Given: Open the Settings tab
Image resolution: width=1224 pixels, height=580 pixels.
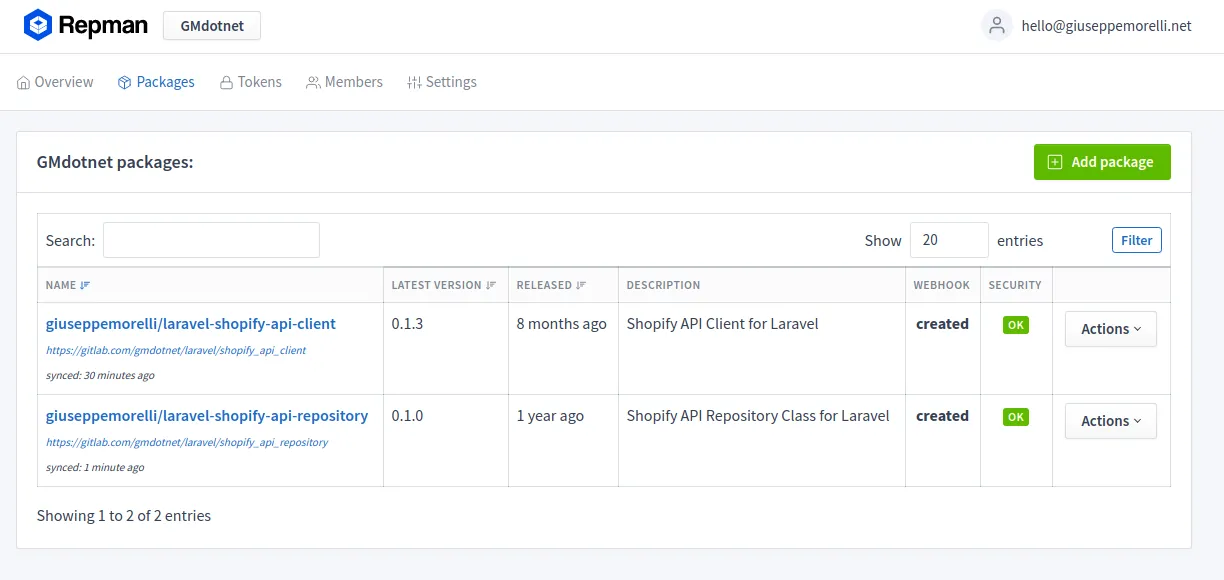Looking at the screenshot, I should coord(442,82).
